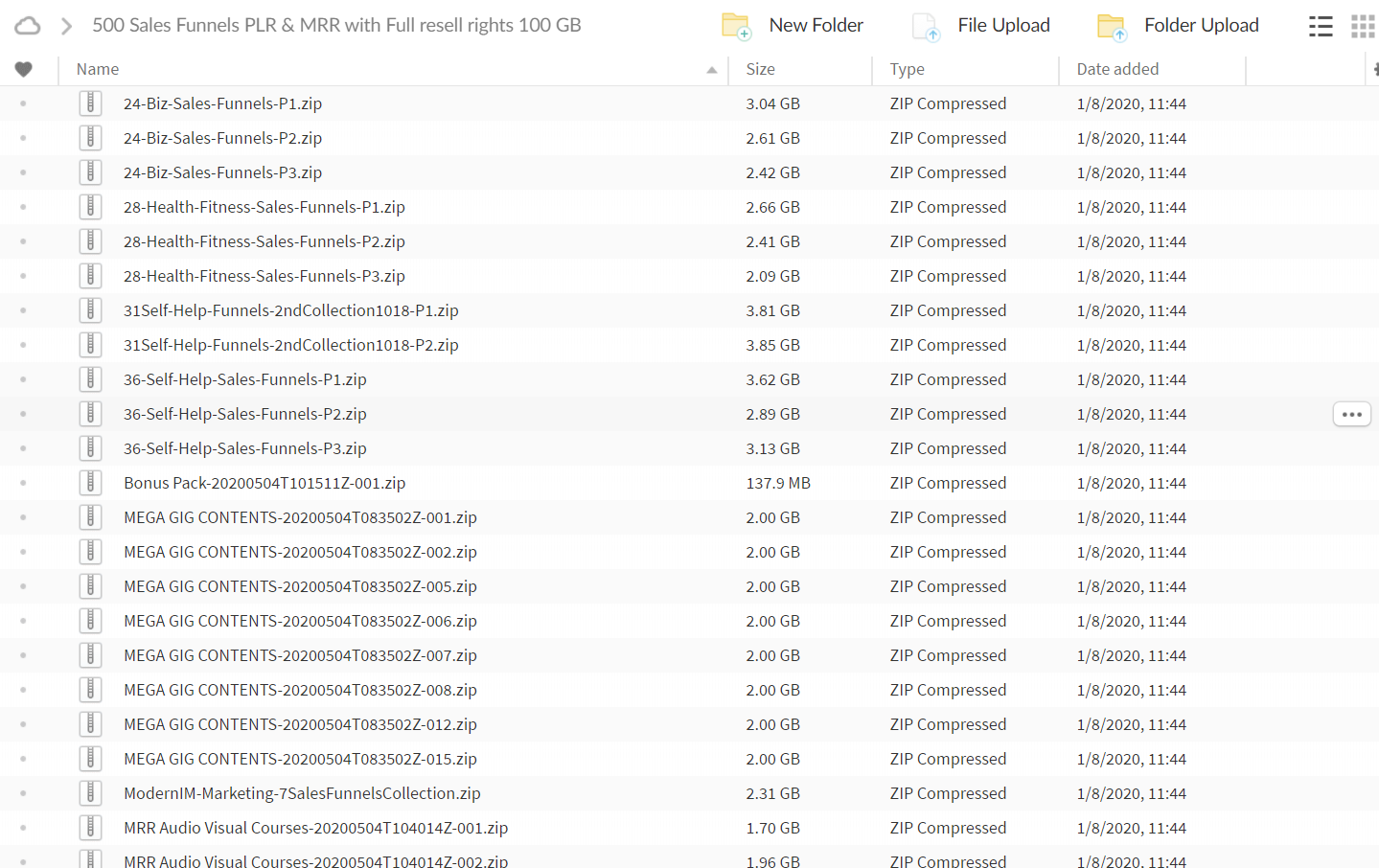Open the three-dot menu for 36-Self-Help-Sales-Funnels-P2.zip

(1351, 414)
